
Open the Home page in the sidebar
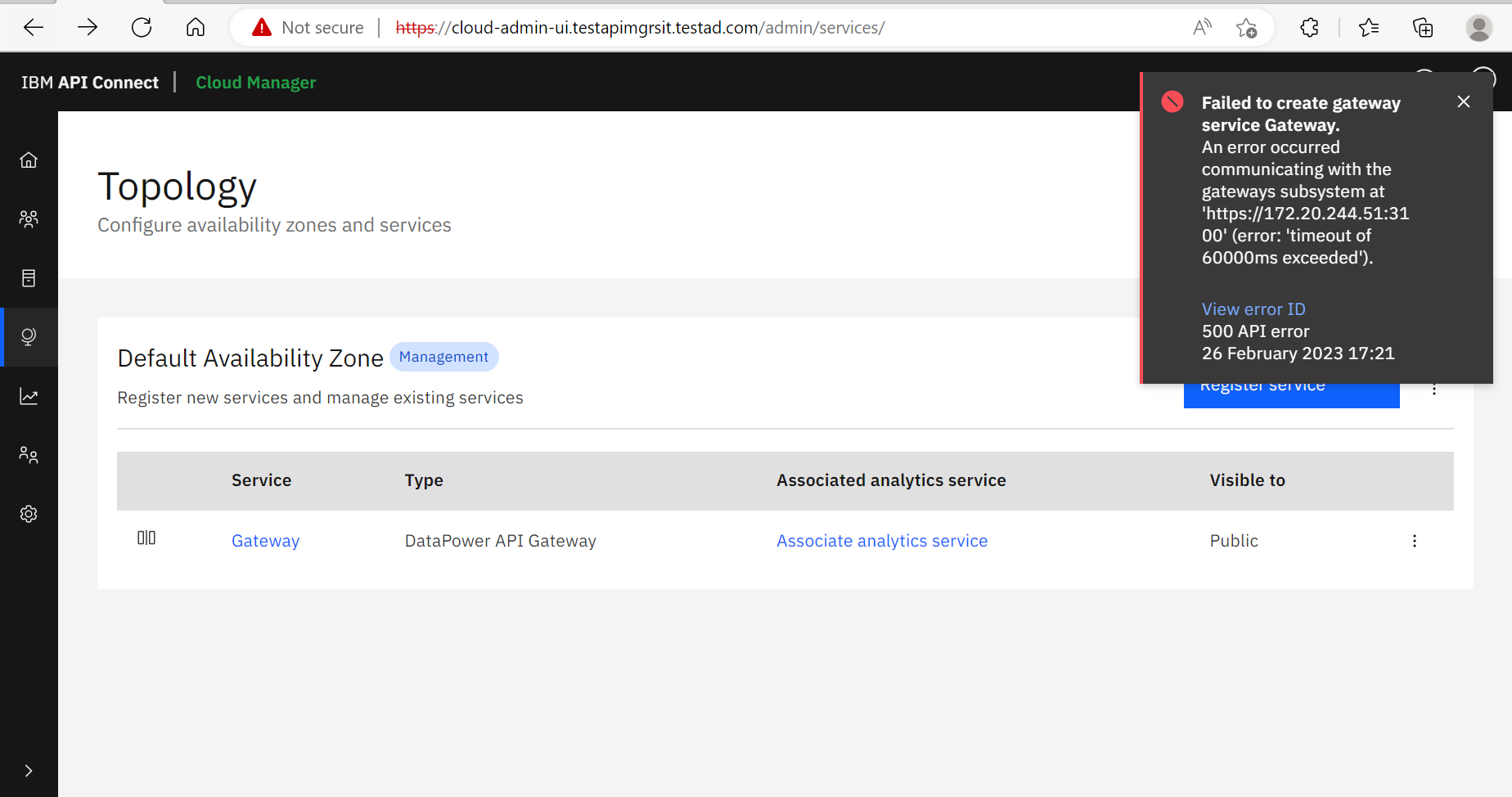coord(29,160)
